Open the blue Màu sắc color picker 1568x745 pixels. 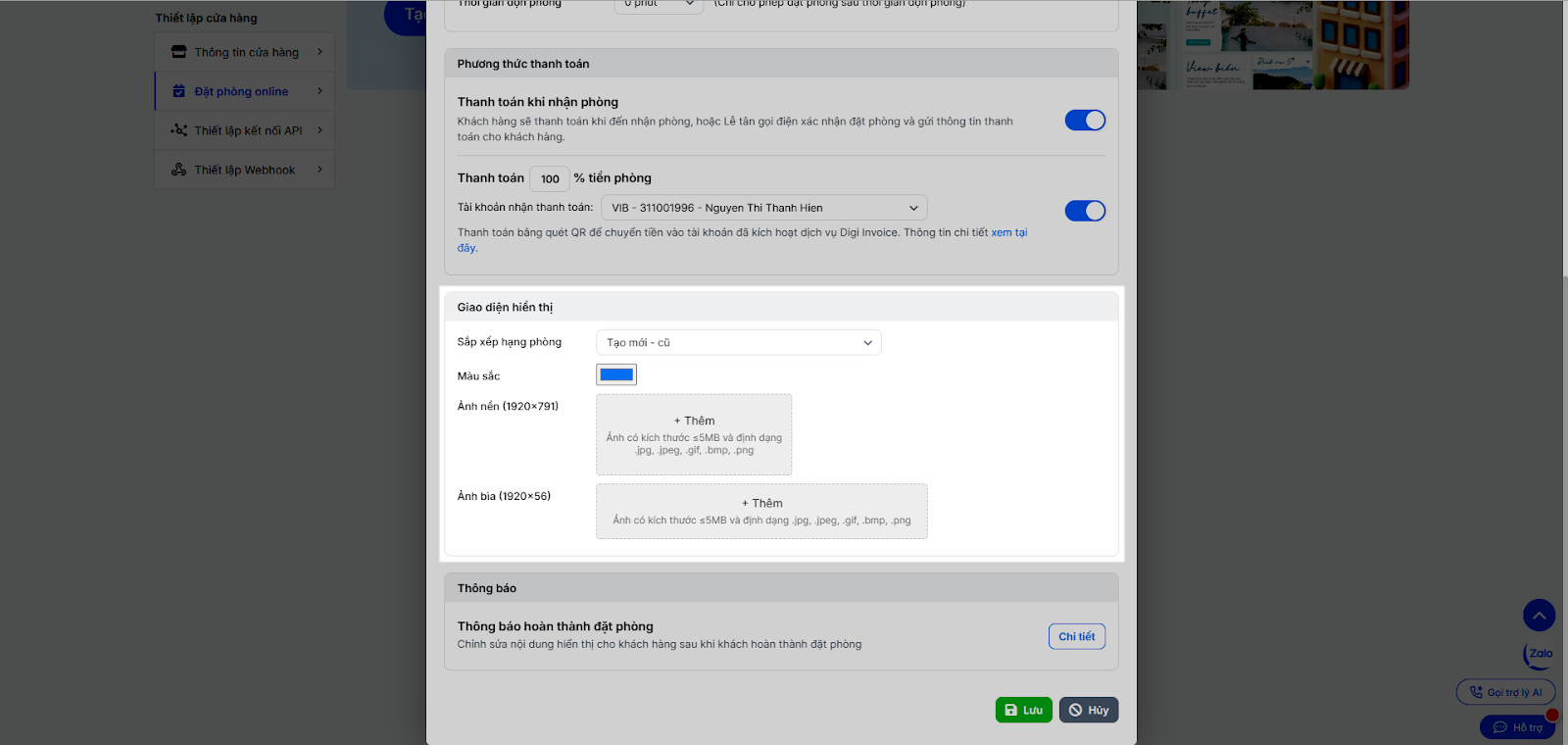[616, 374]
